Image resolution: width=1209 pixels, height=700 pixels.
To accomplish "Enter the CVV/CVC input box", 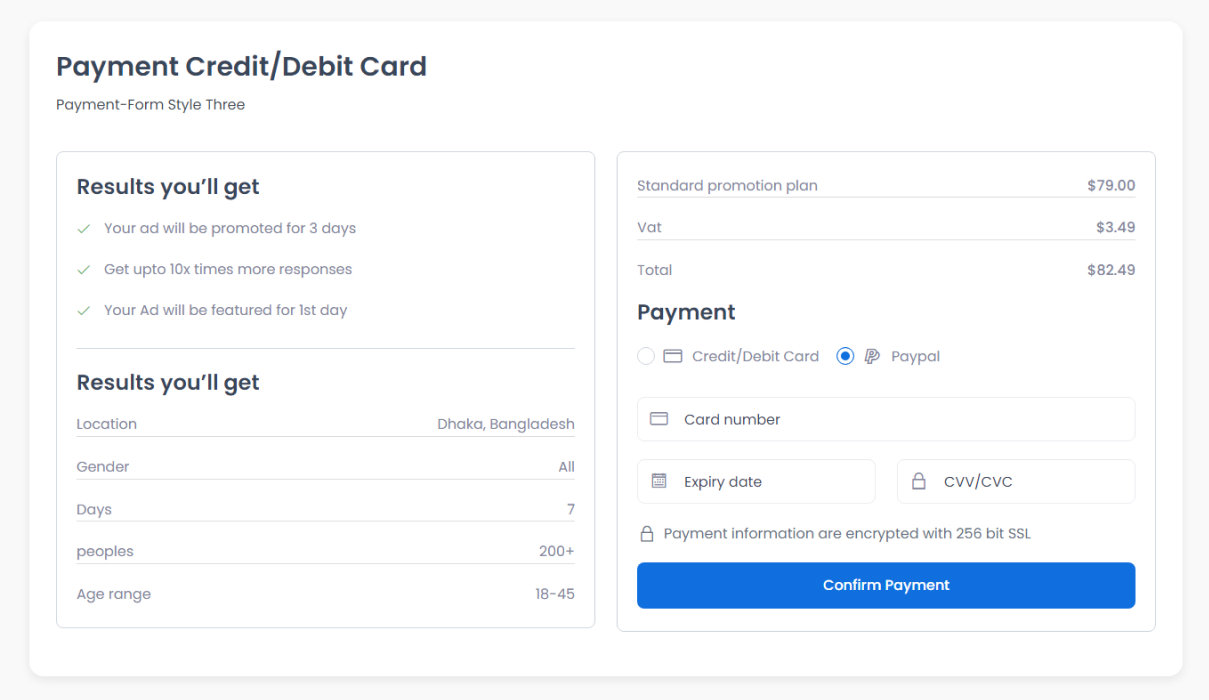I will click(1030, 481).
